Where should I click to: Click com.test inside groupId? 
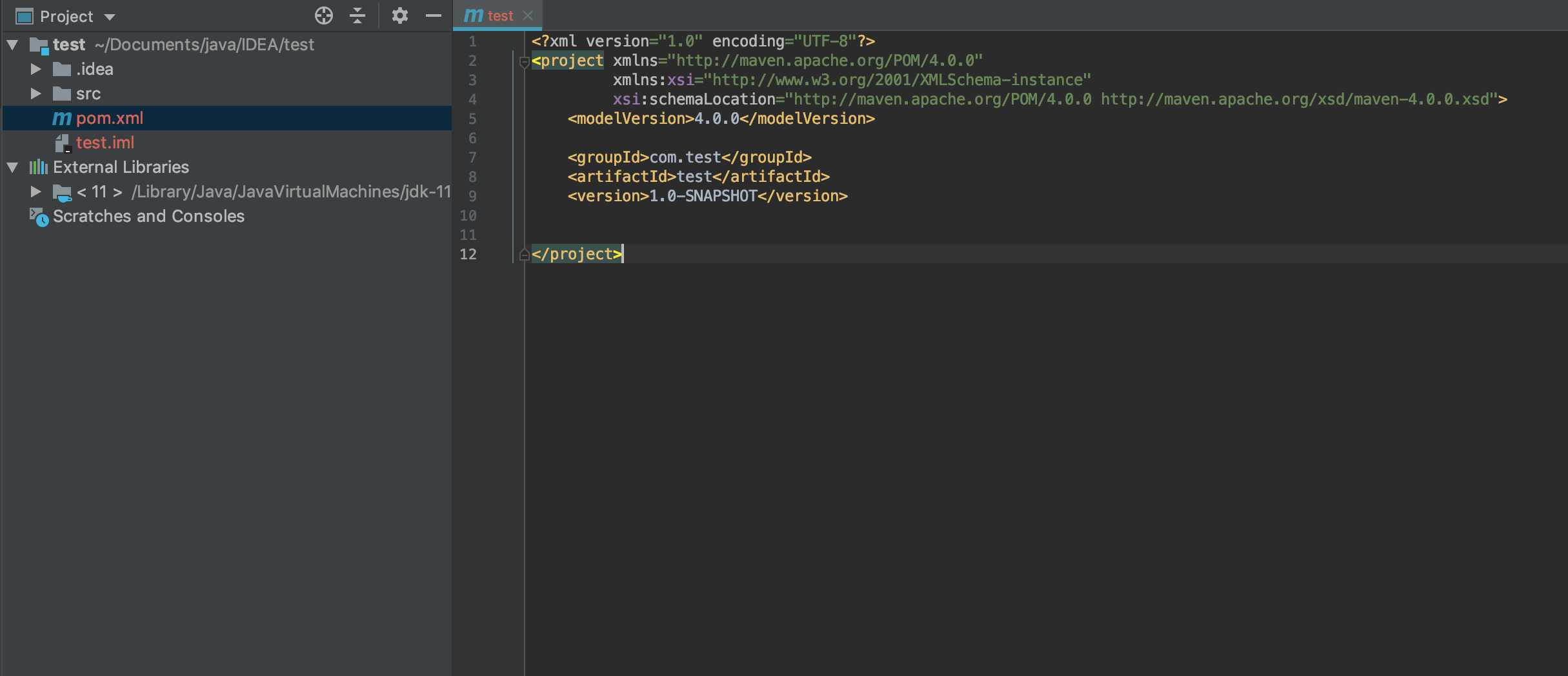click(685, 157)
